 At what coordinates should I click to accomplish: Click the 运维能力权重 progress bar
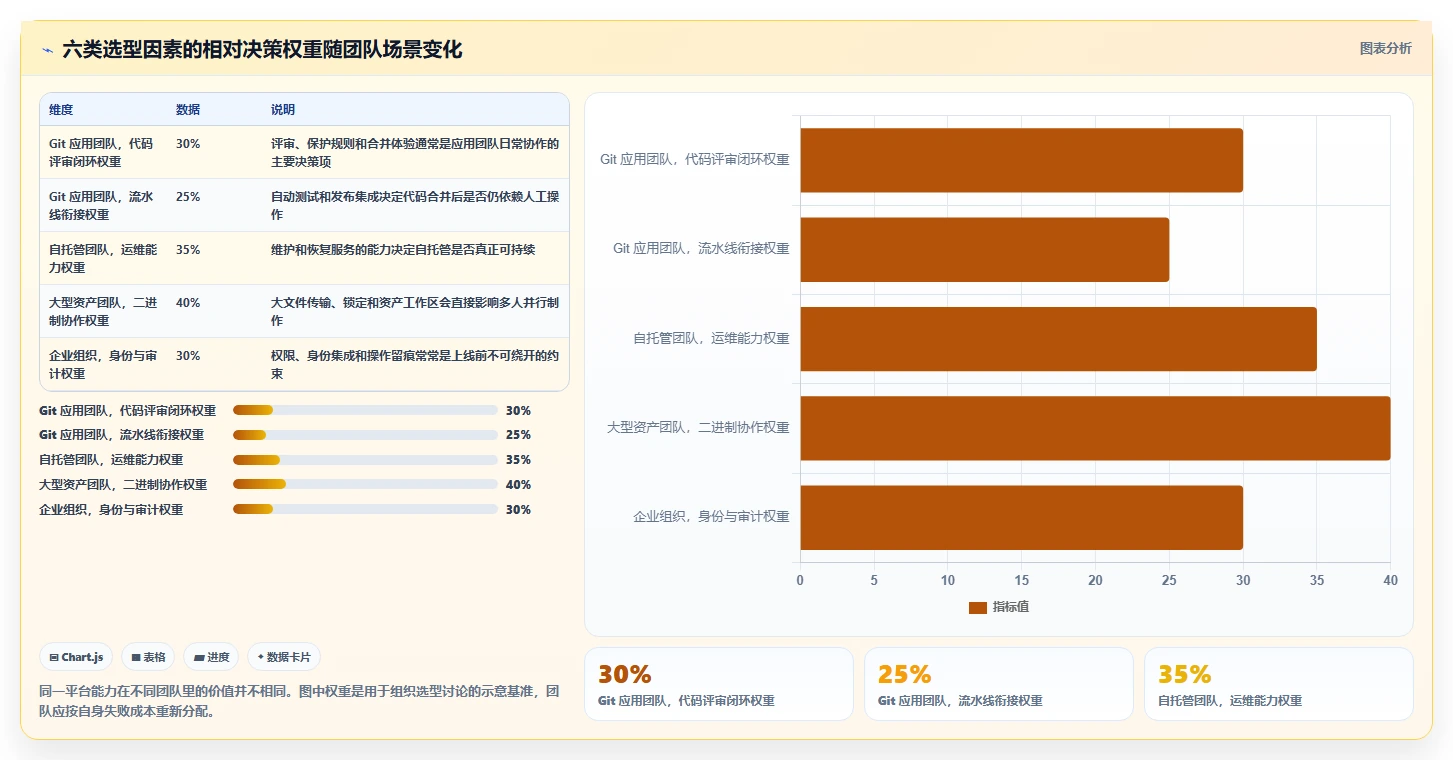365,460
